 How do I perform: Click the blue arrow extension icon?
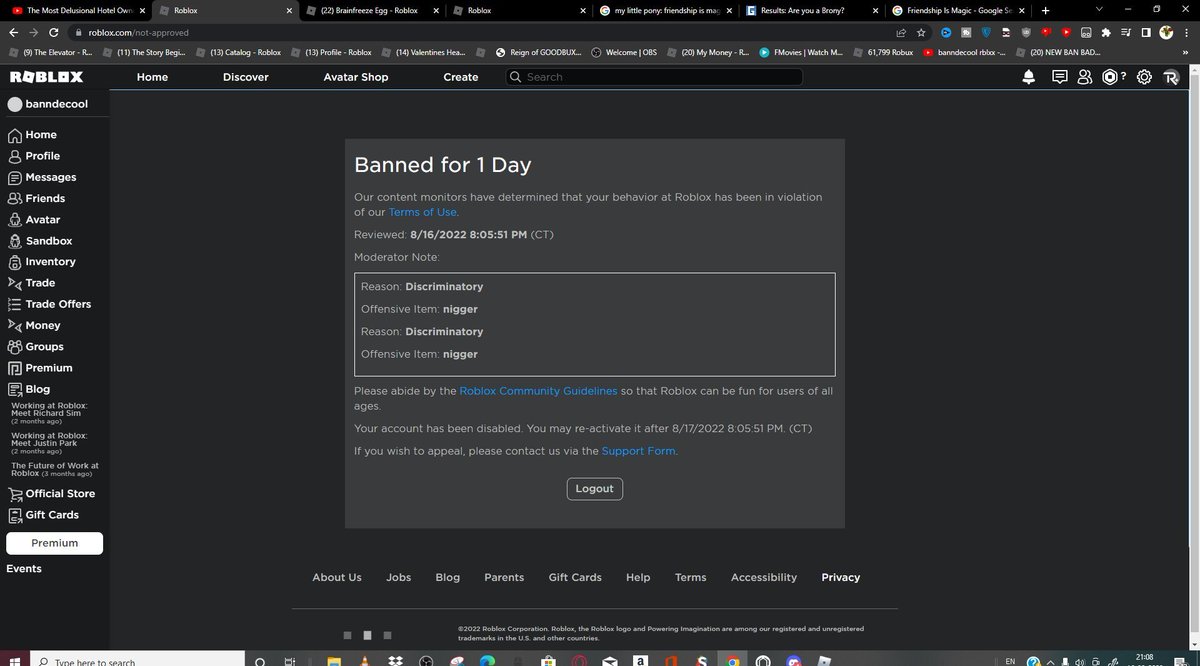coord(946,32)
